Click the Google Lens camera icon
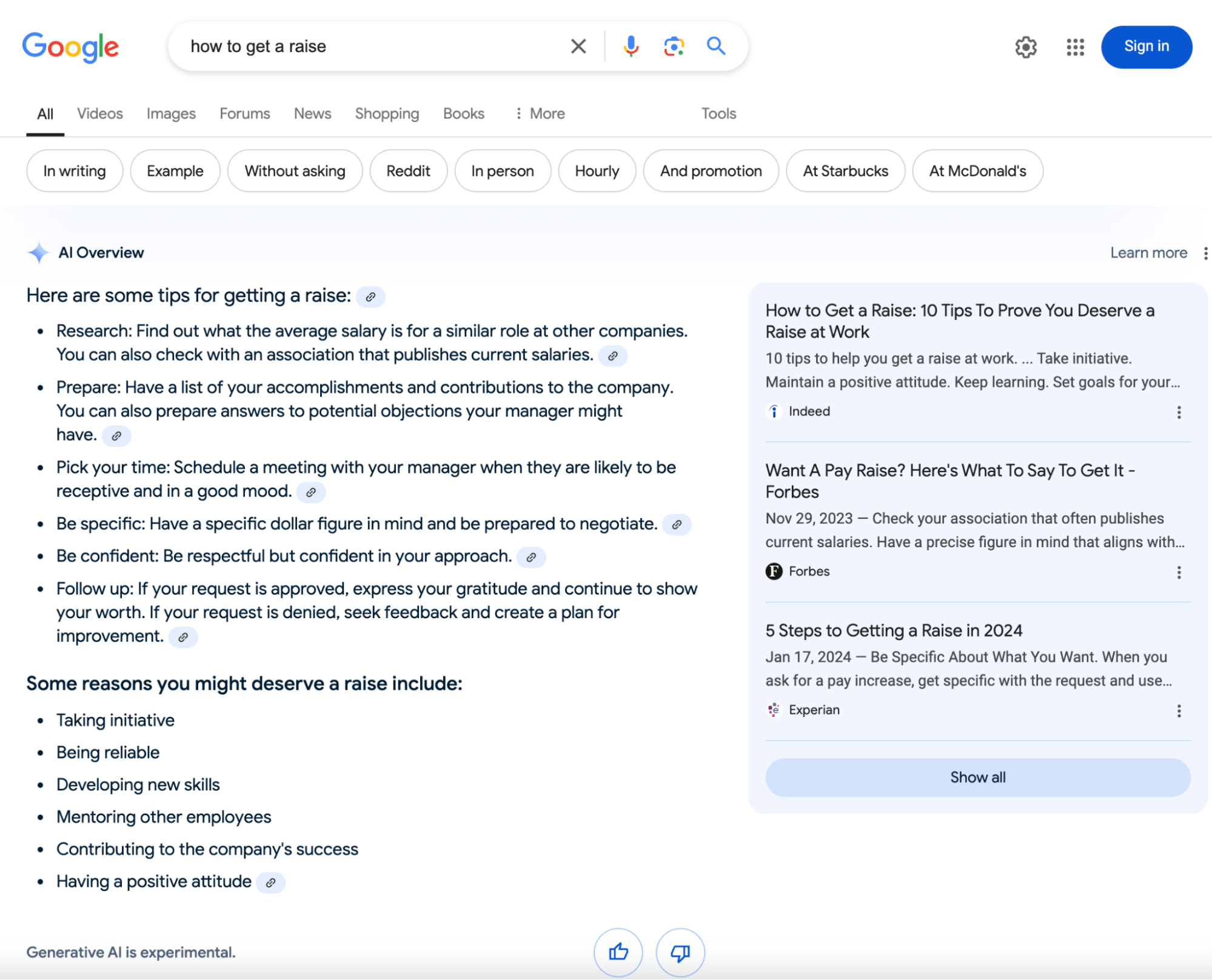Screen dimensions: 1212x980 coord(672,46)
